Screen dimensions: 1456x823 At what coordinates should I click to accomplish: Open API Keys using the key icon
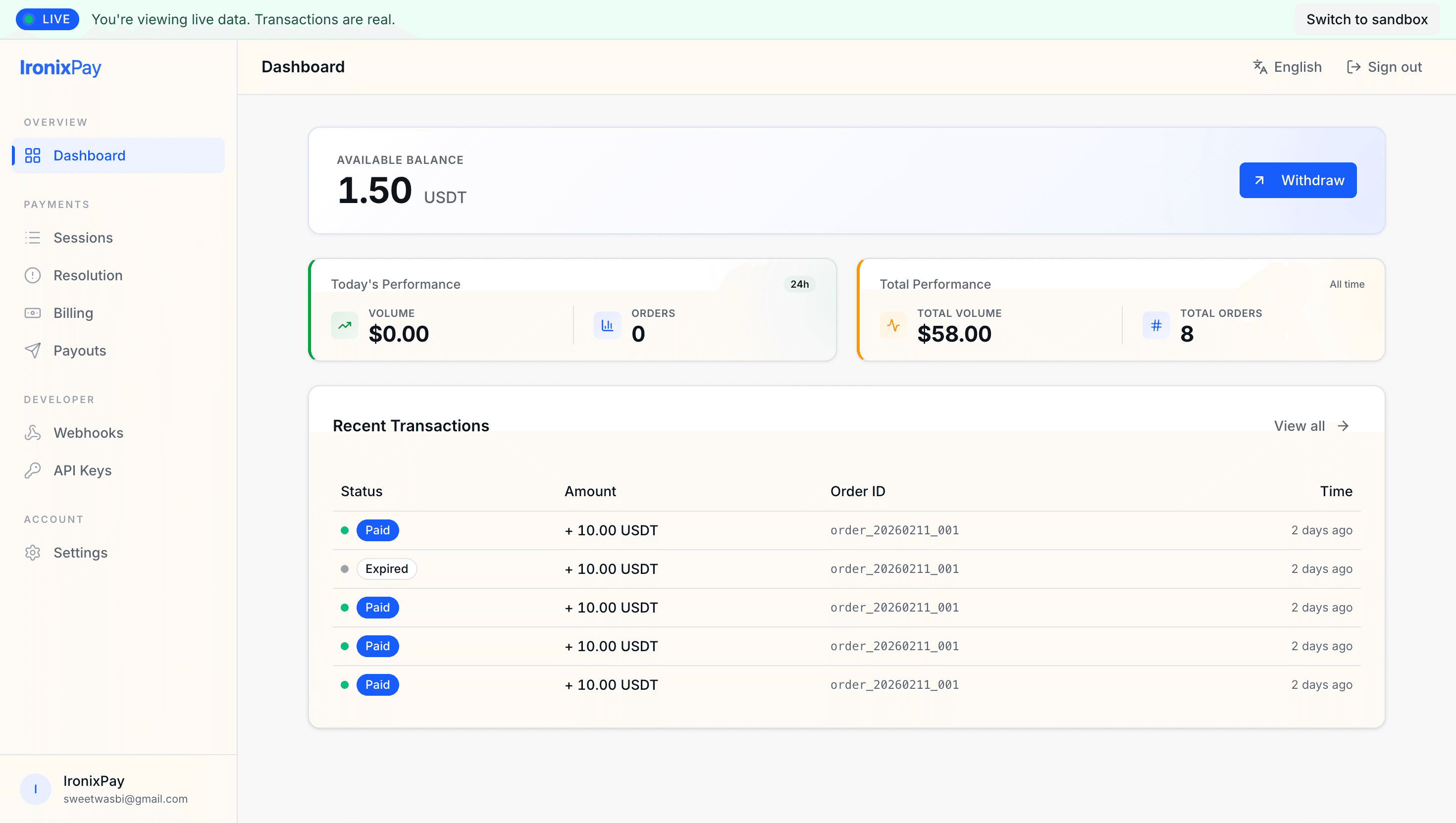tap(32, 470)
